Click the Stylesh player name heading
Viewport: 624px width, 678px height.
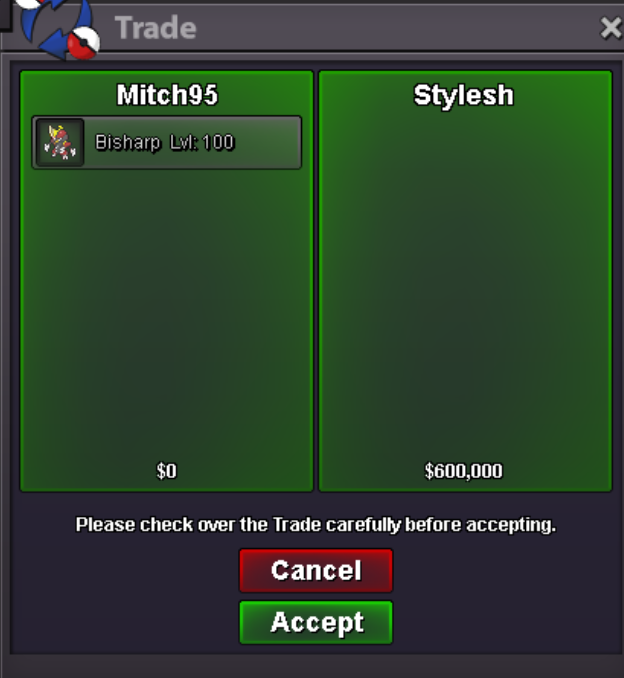point(464,95)
